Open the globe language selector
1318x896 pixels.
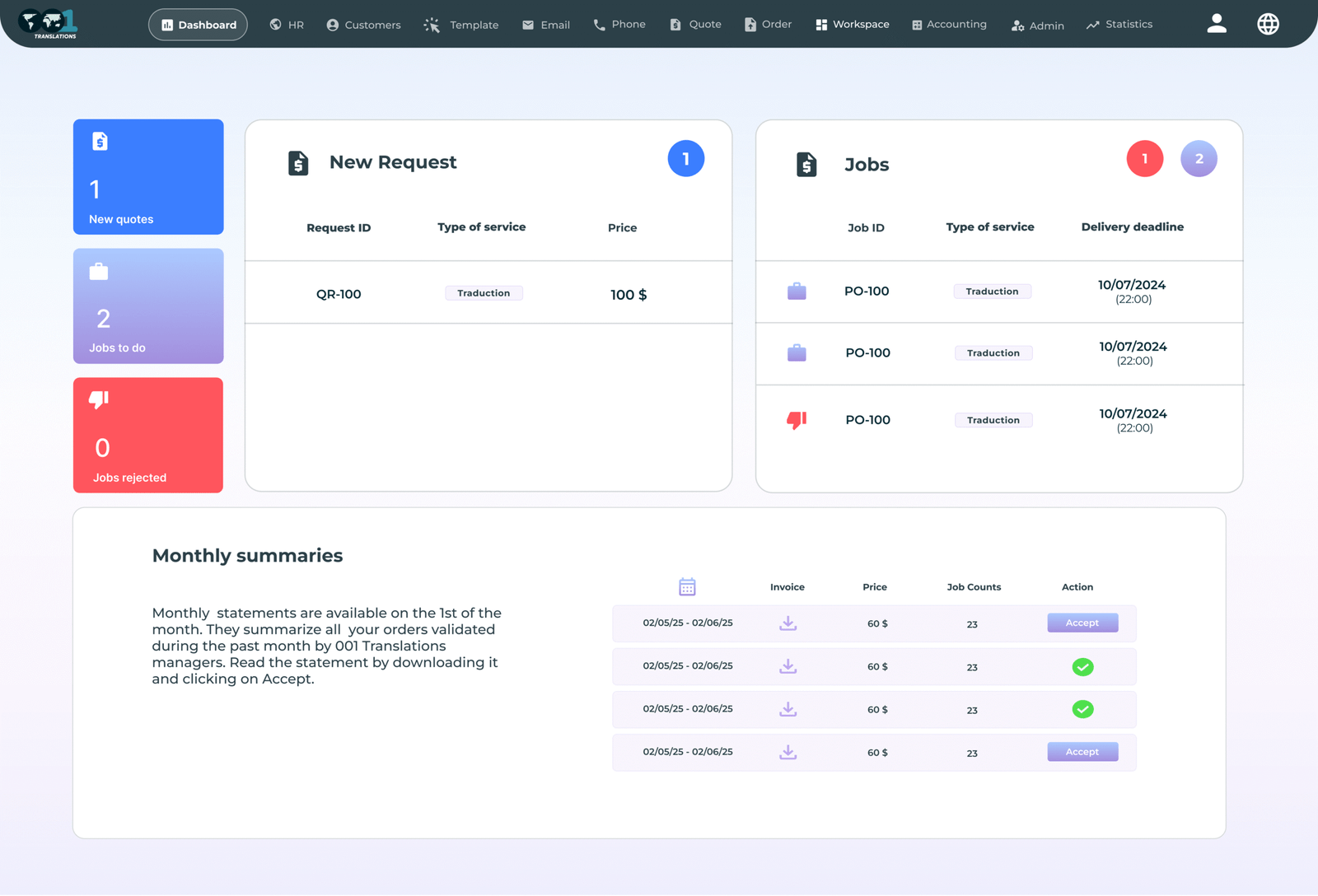click(1268, 24)
